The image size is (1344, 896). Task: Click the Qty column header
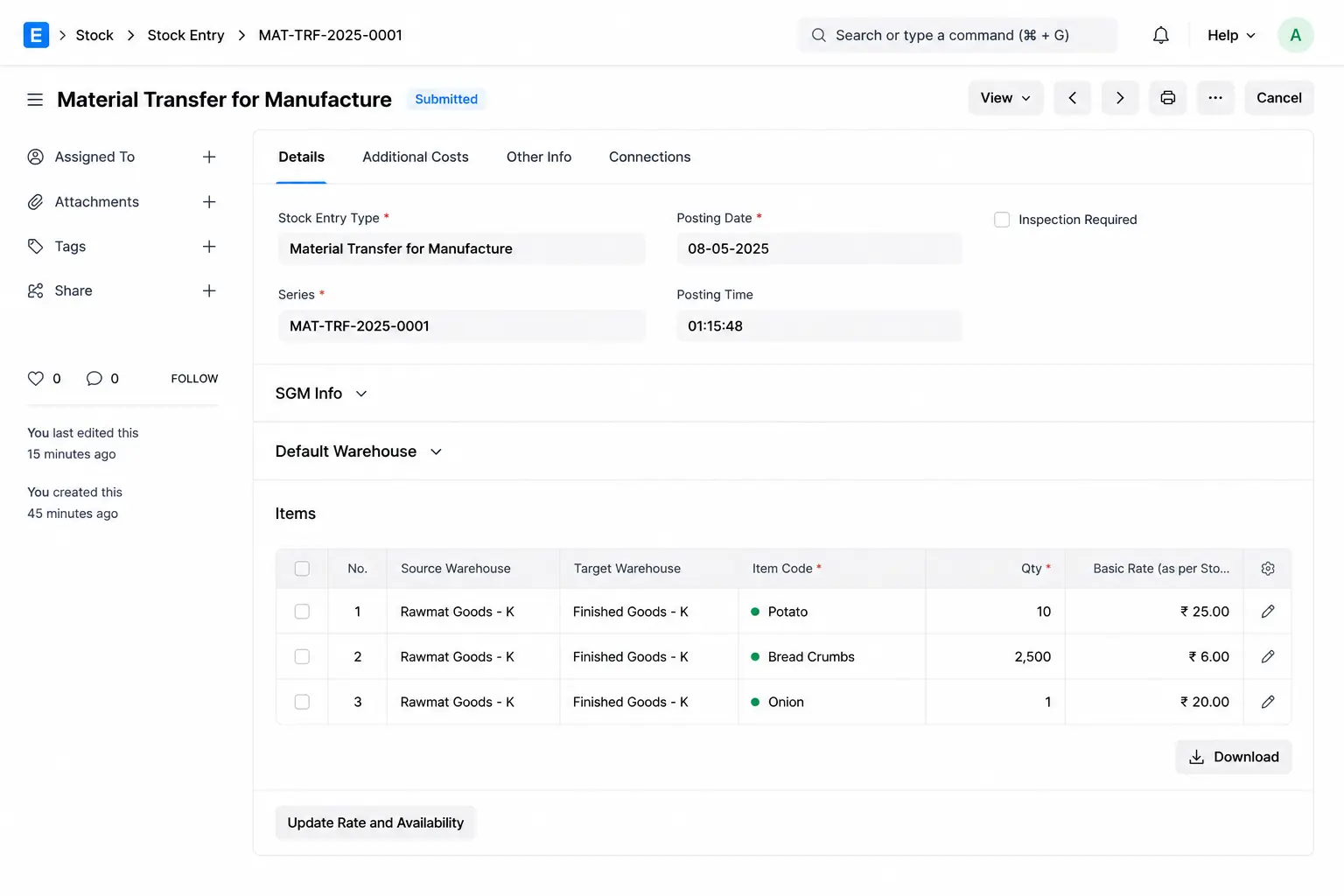[x=995, y=569]
